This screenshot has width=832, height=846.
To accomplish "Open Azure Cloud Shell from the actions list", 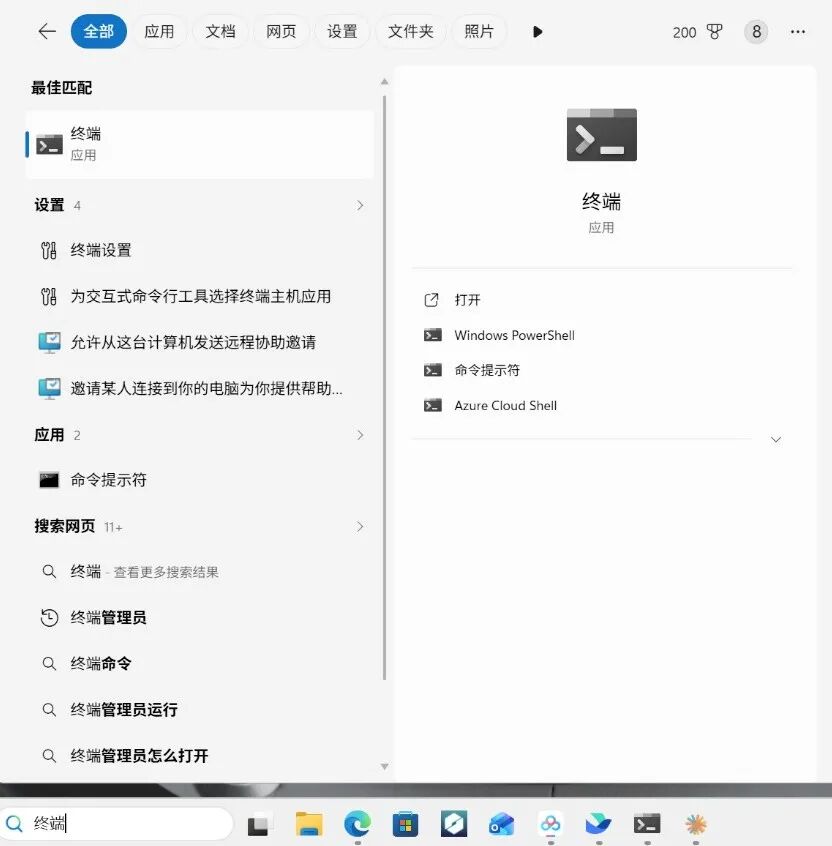I will (506, 405).
